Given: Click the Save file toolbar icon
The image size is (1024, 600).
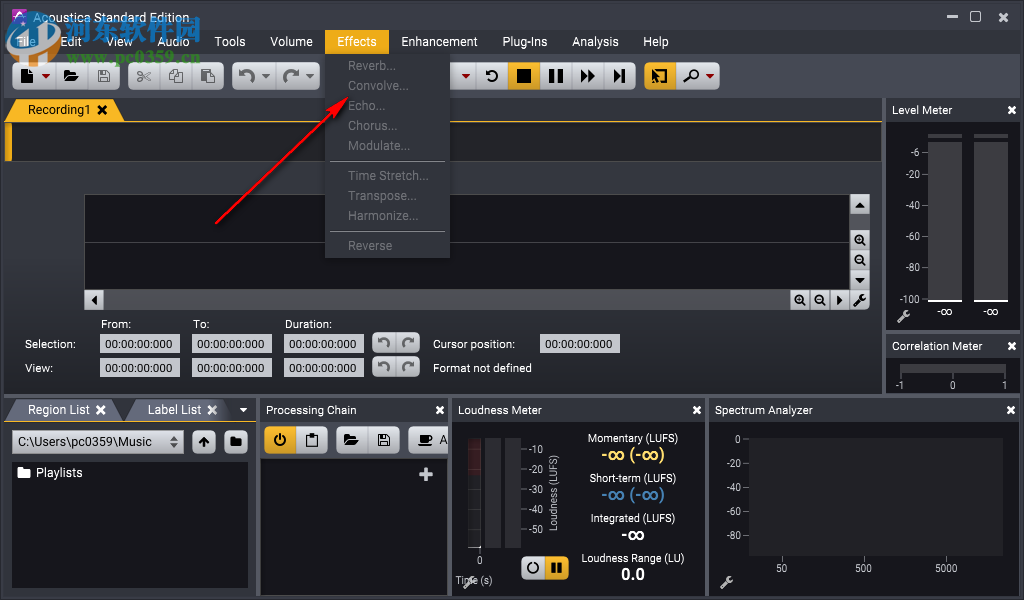Looking at the screenshot, I should (103, 76).
